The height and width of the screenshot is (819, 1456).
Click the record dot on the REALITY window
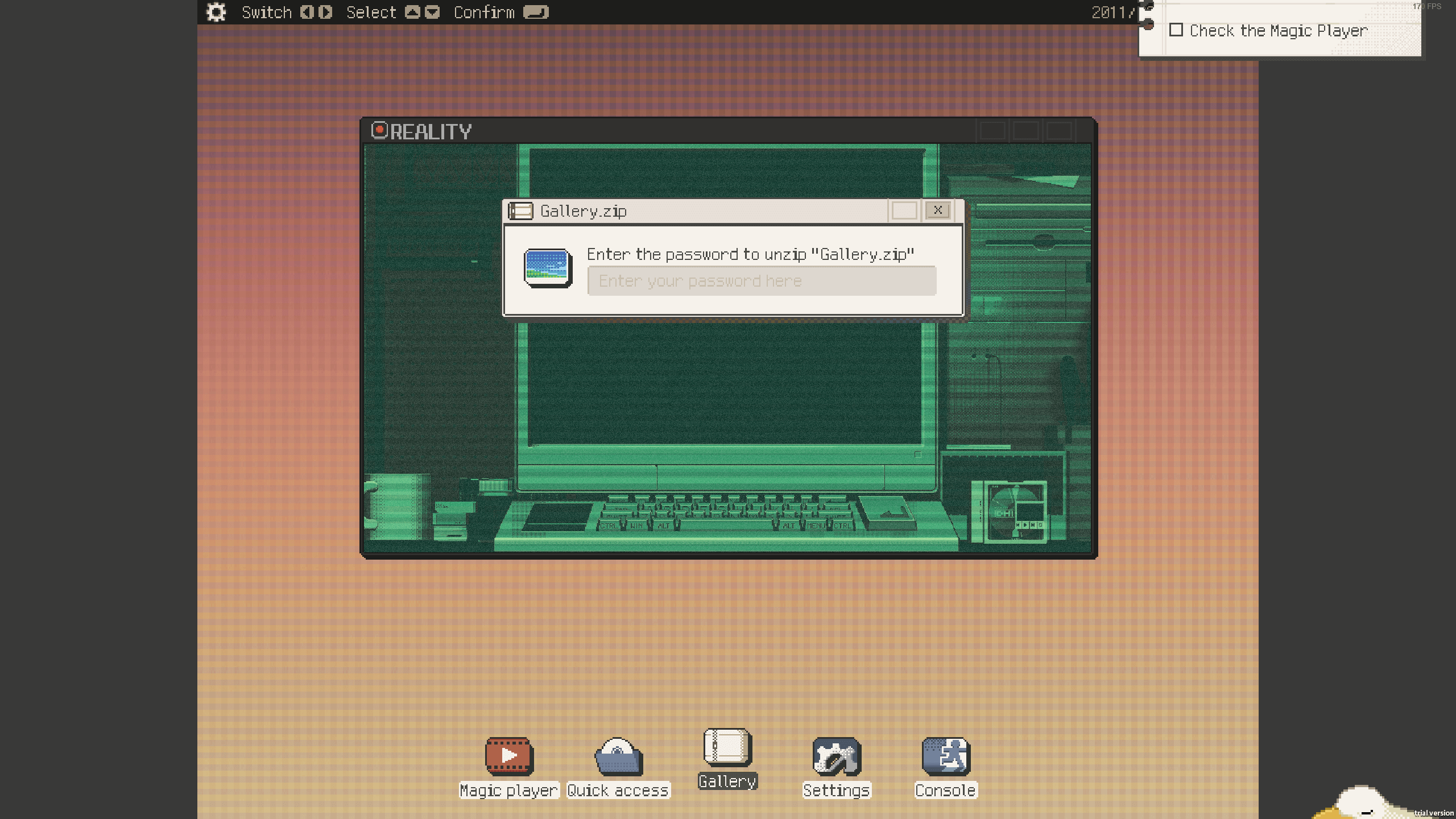[379, 131]
